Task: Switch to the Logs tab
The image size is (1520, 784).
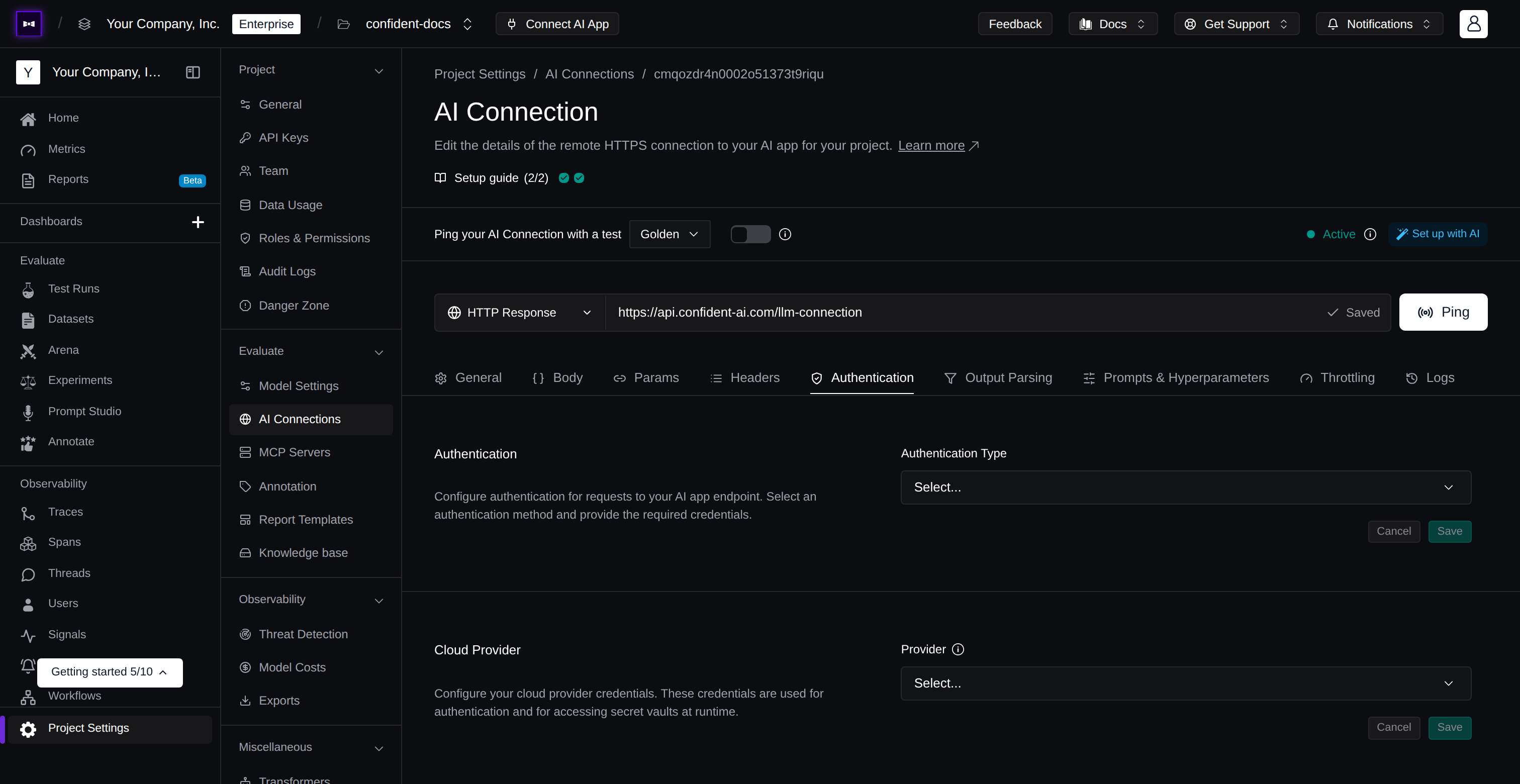Action: point(1430,378)
